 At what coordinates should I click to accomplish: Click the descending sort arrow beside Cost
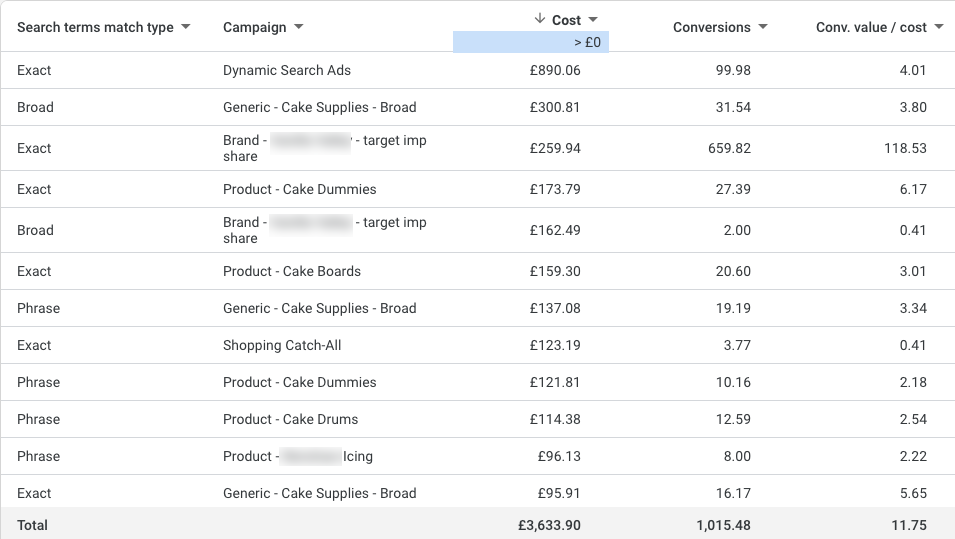pyautogui.click(x=540, y=19)
